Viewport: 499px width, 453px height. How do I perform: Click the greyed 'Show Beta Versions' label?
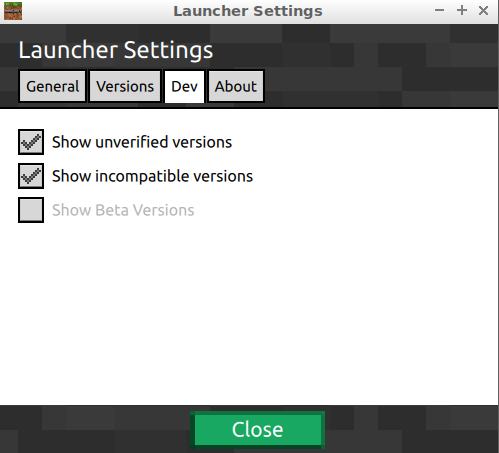point(123,210)
